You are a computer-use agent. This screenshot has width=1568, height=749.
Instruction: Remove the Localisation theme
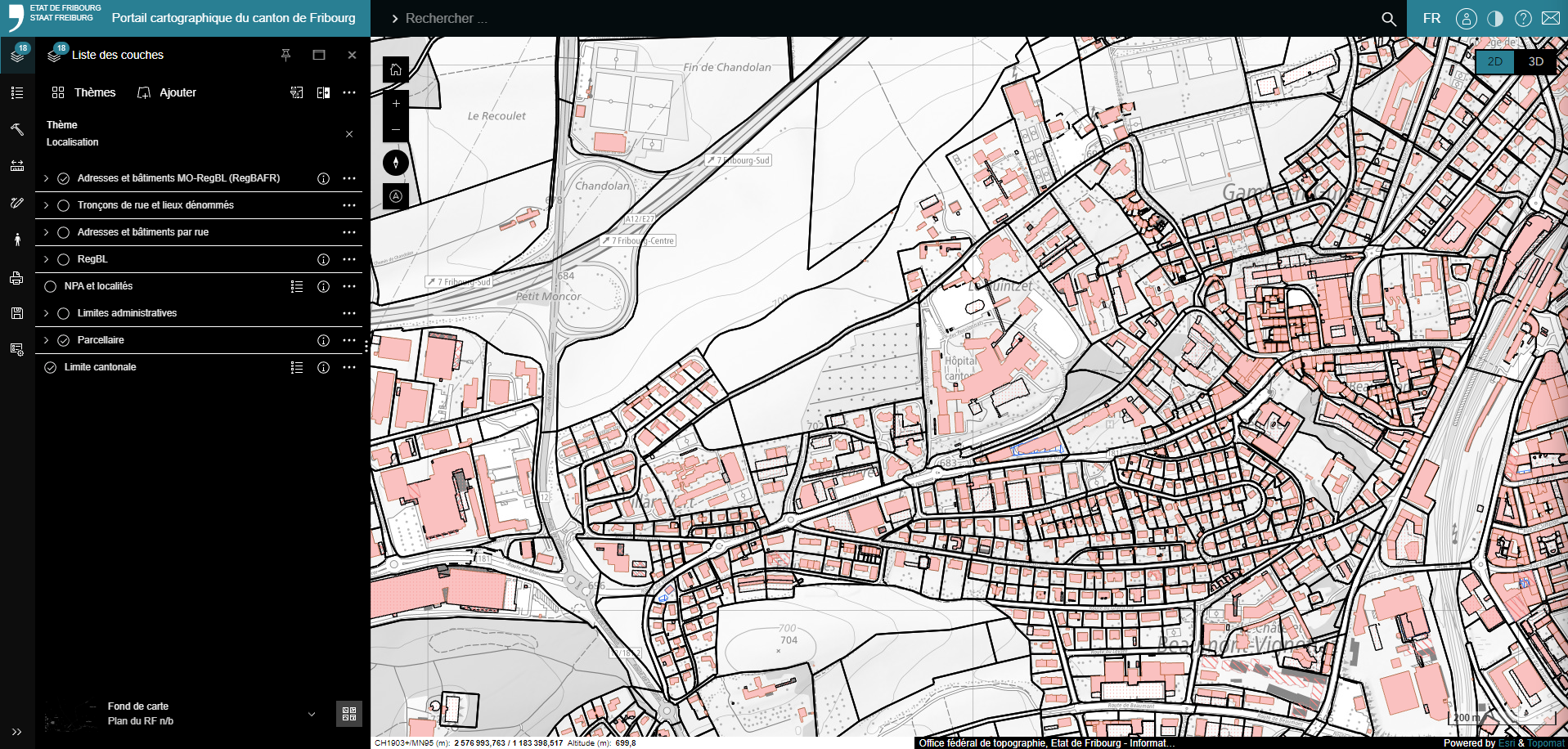[349, 134]
